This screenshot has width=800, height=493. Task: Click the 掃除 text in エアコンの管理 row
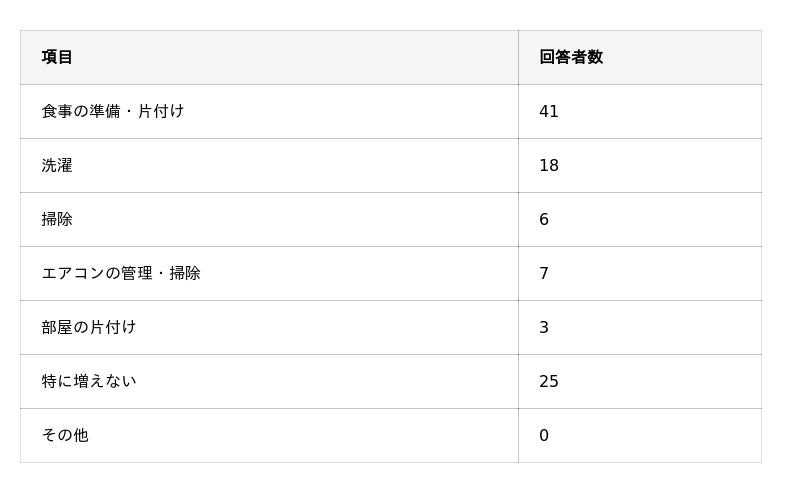point(185,274)
